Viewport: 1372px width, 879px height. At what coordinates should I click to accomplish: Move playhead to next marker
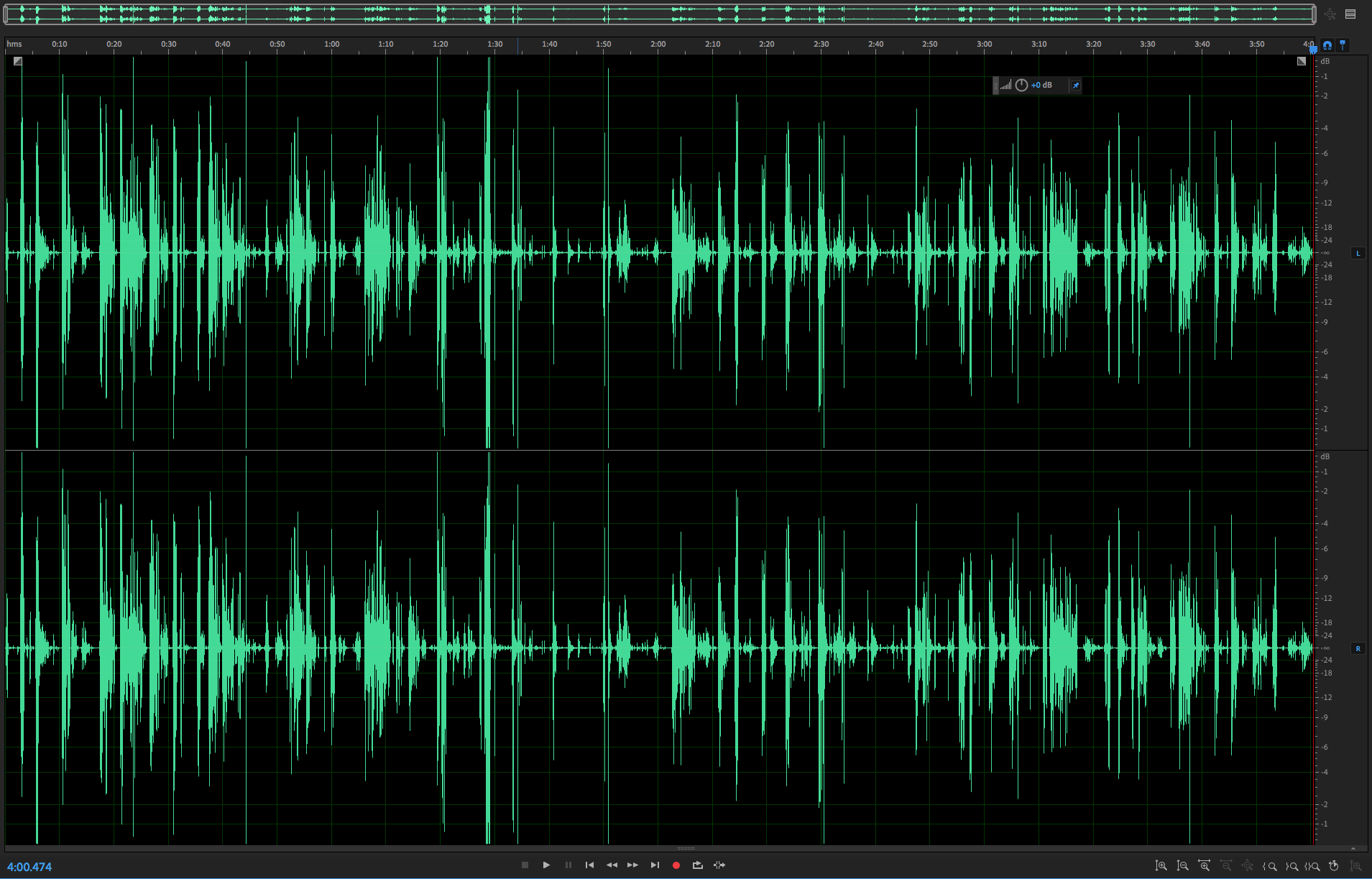tap(655, 865)
